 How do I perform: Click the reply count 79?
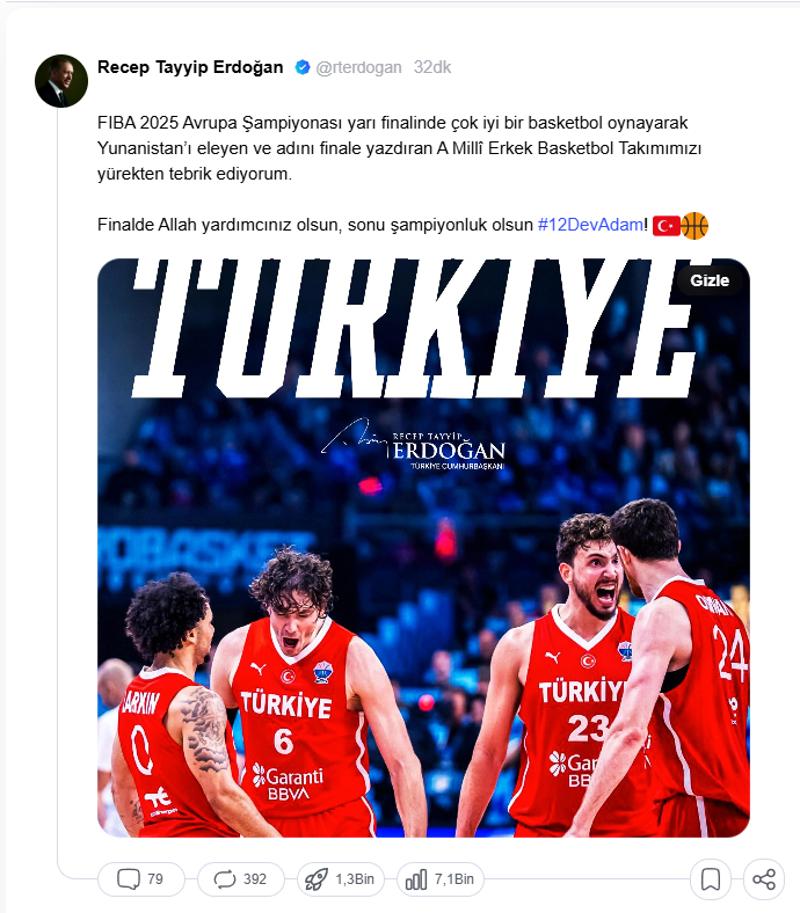pos(155,879)
